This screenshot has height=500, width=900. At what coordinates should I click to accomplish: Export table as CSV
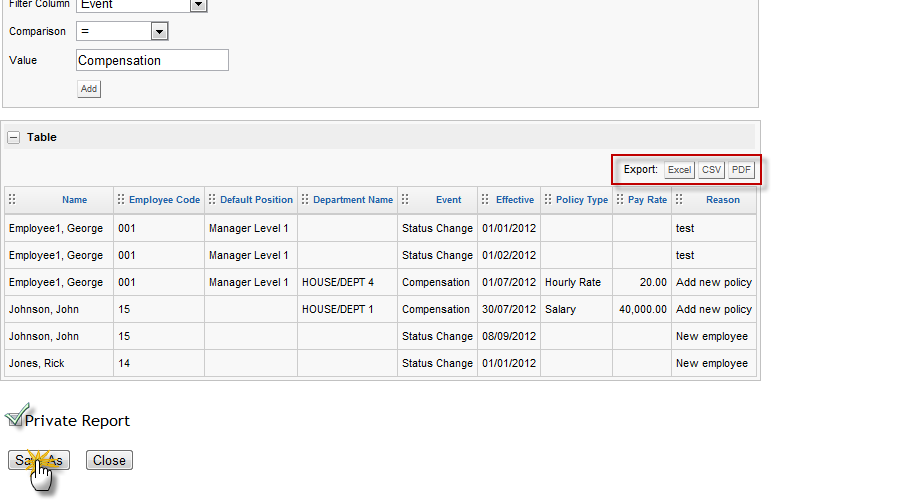pyautogui.click(x=711, y=170)
